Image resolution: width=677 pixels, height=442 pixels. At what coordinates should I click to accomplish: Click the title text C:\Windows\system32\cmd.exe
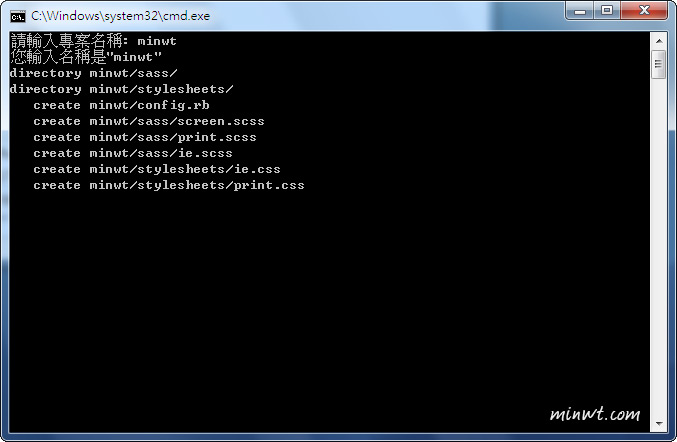pyautogui.click(x=120, y=16)
